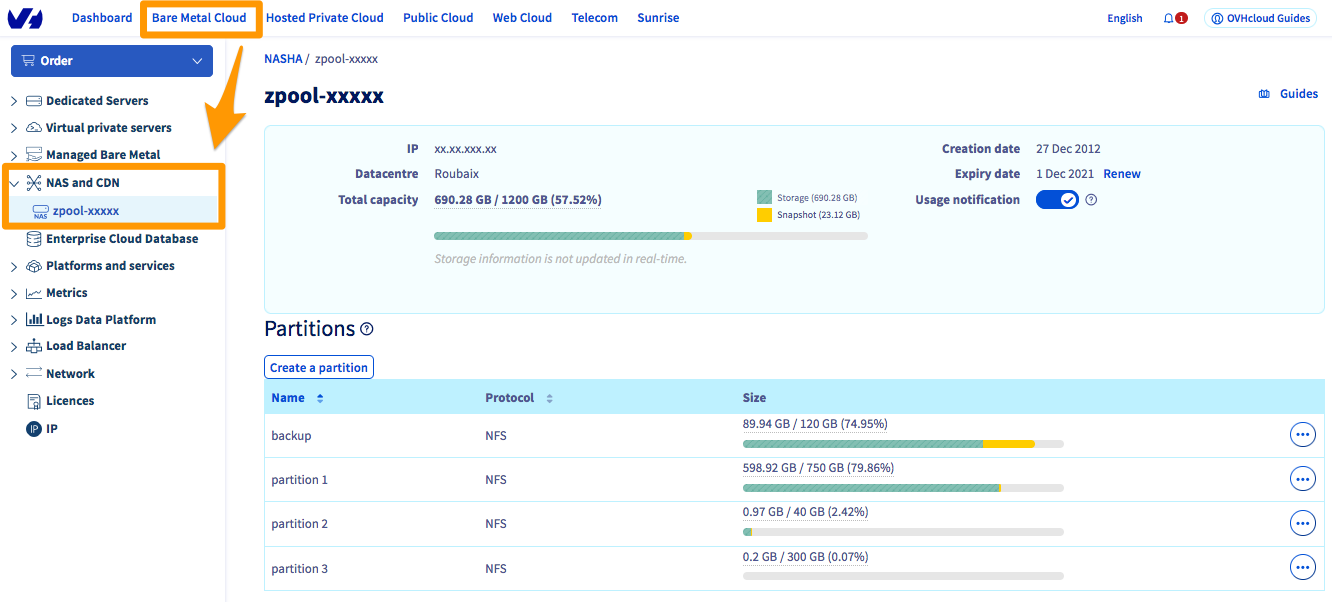
Task: Click Usage notification help icon
Action: point(1091,200)
